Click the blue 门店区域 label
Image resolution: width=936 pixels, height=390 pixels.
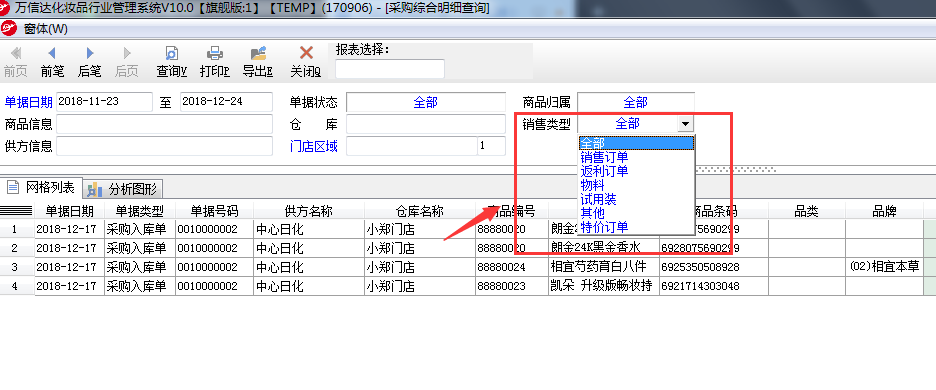coord(313,146)
